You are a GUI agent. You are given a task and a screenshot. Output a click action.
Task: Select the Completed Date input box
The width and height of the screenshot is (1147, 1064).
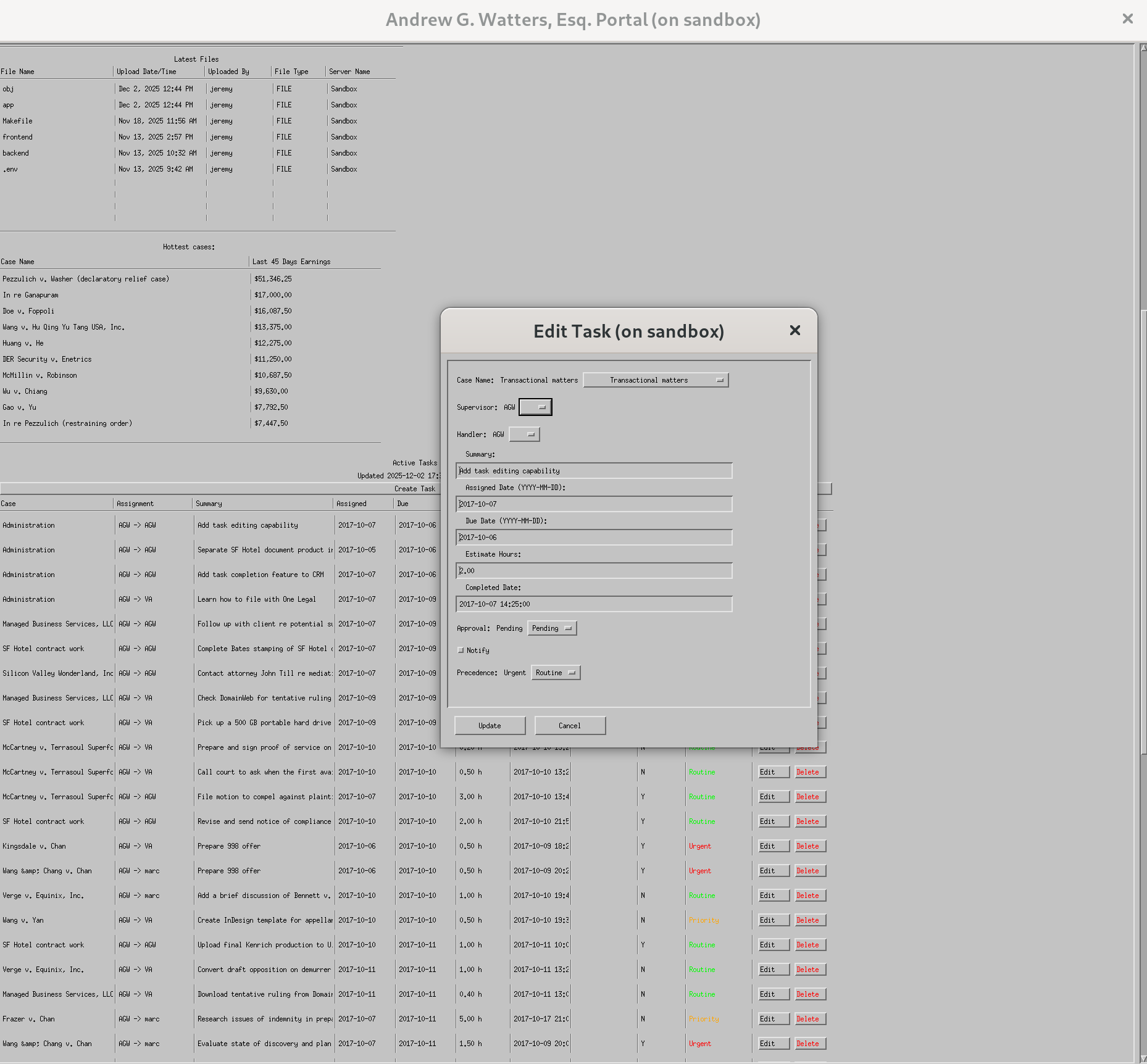coord(594,604)
